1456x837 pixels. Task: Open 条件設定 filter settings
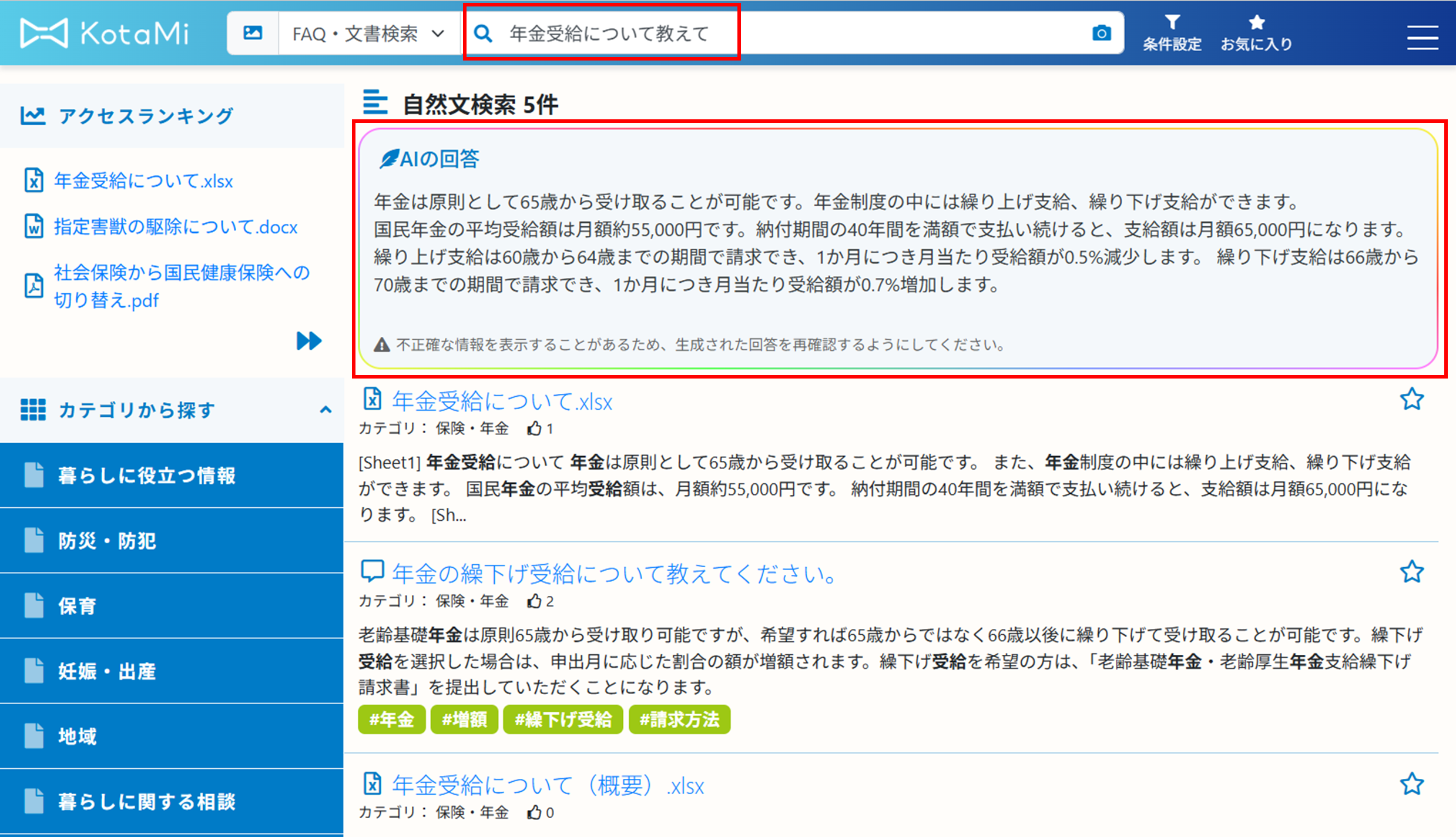(x=1172, y=33)
